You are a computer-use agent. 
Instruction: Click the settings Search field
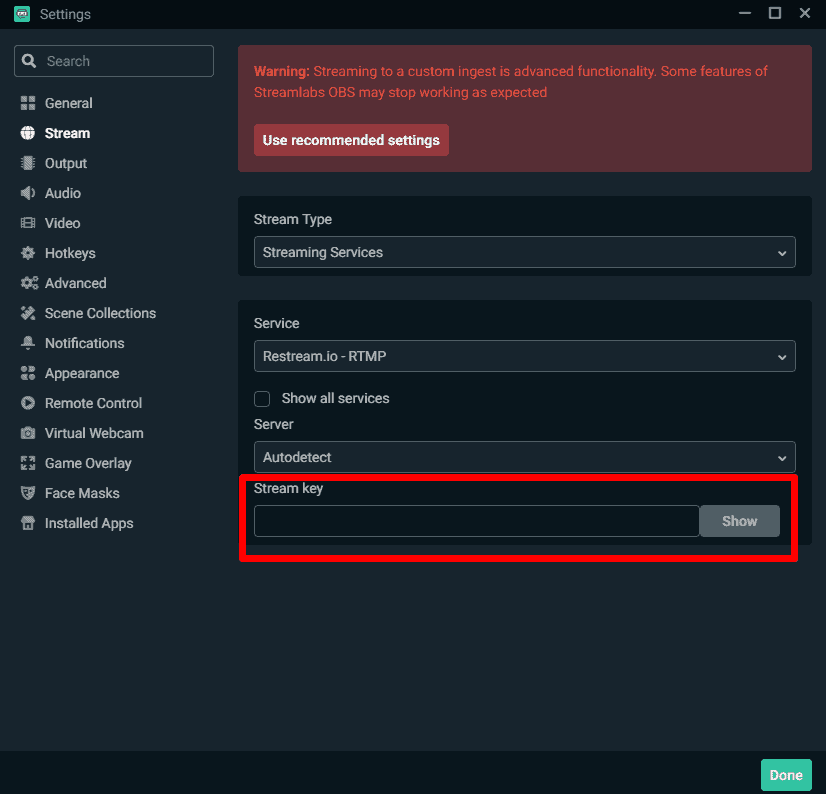point(114,61)
